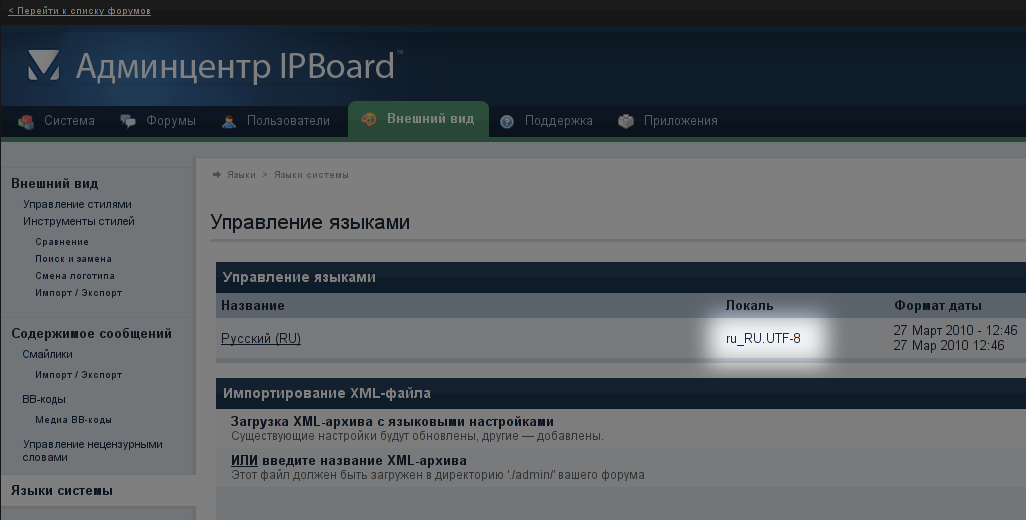Viewport: 1026px width, 520px height.
Task: Click the Форумы speech bubble icon
Action: (x=128, y=121)
